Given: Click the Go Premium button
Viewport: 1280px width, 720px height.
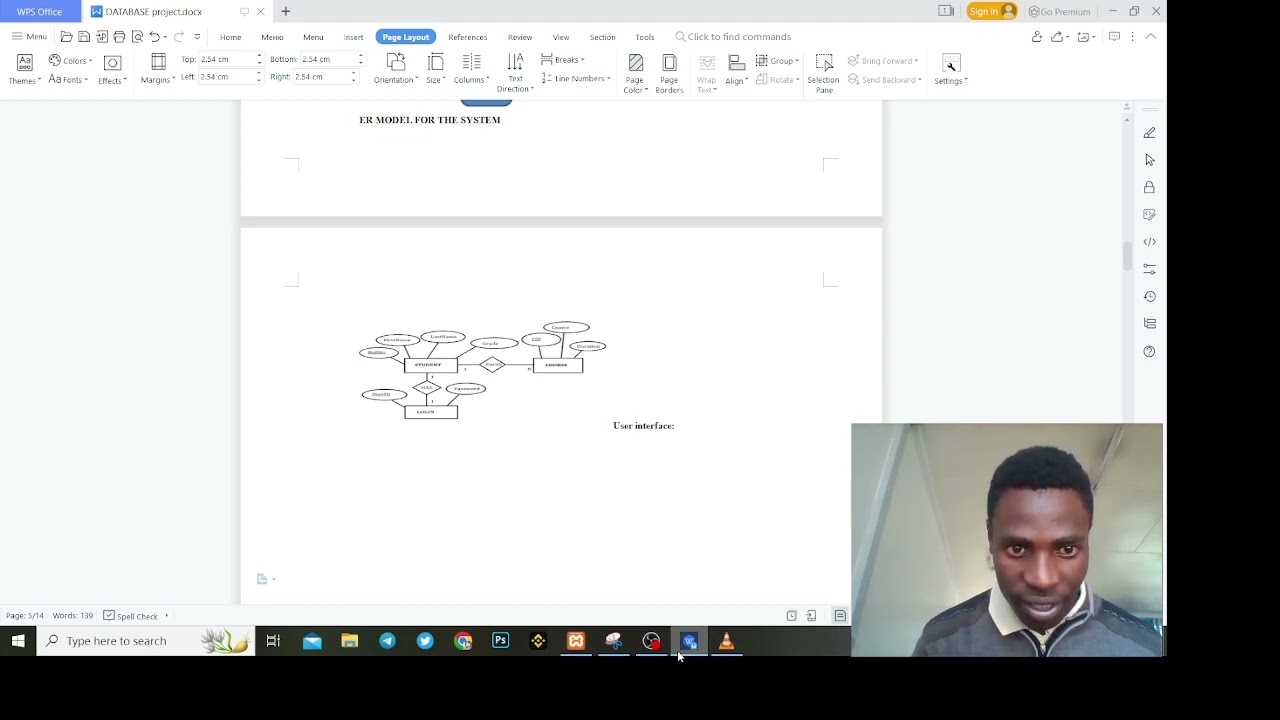Looking at the screenshot, I should coord(1059,11).
